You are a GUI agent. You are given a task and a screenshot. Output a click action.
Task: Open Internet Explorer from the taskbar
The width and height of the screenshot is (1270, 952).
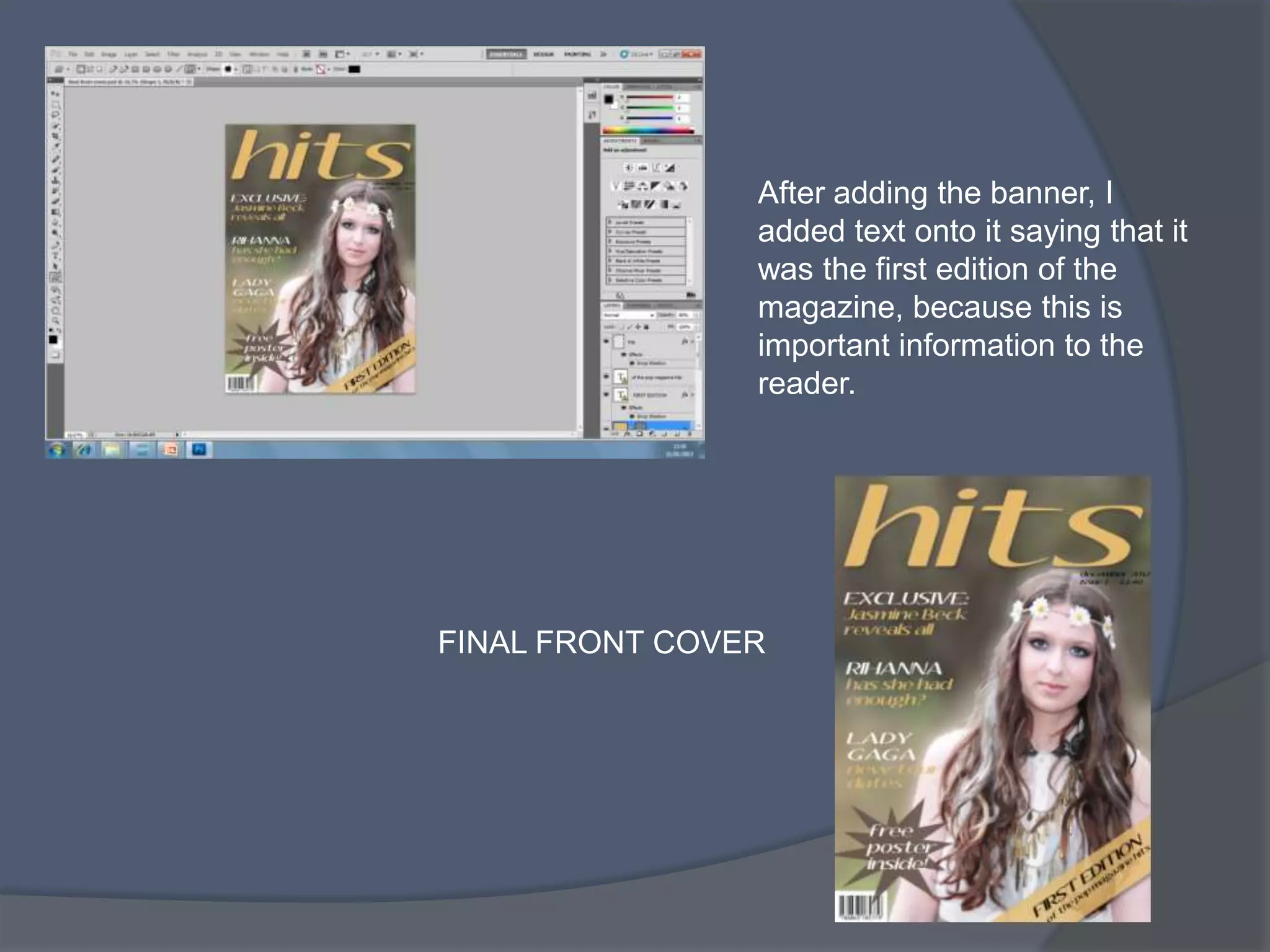(84, 449)
